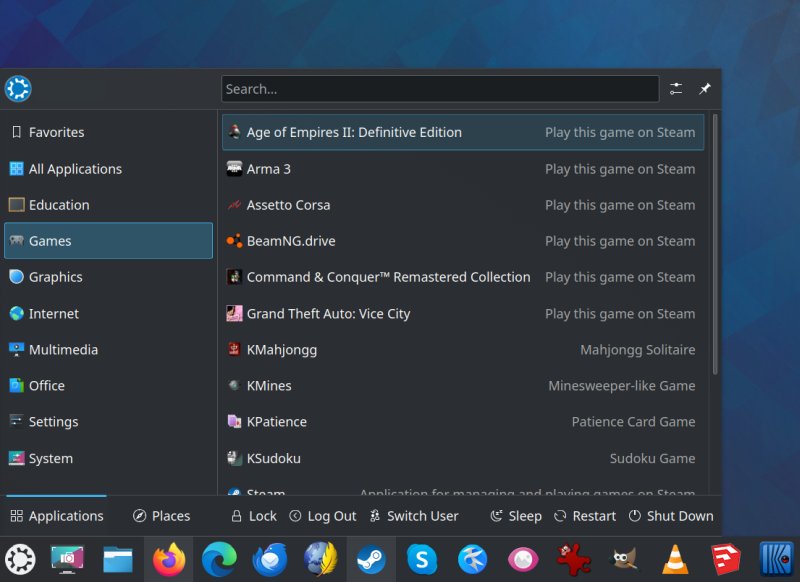This screenshot has height=582, width=800.
Task: Select the System category icon
Action: pos(17,458)
